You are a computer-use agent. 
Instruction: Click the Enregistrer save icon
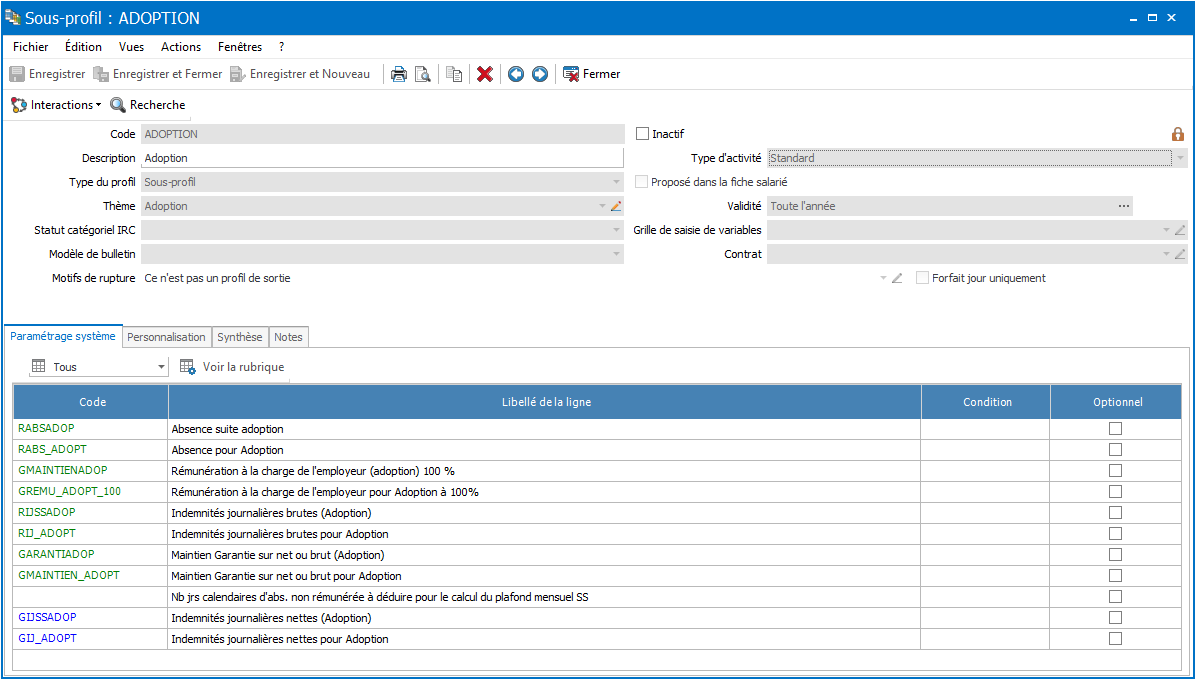17,74
